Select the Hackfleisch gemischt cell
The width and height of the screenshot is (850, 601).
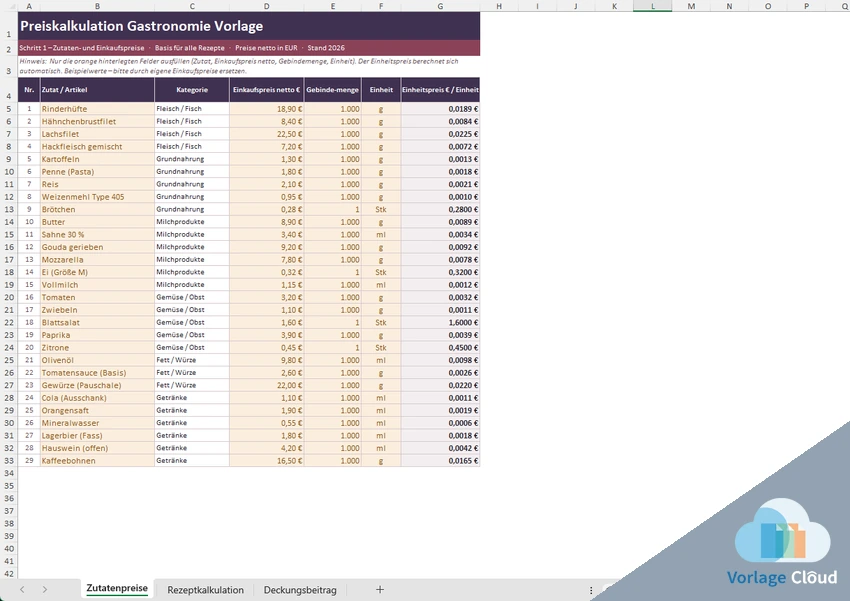pyautogui.click(x=97, y=146)
